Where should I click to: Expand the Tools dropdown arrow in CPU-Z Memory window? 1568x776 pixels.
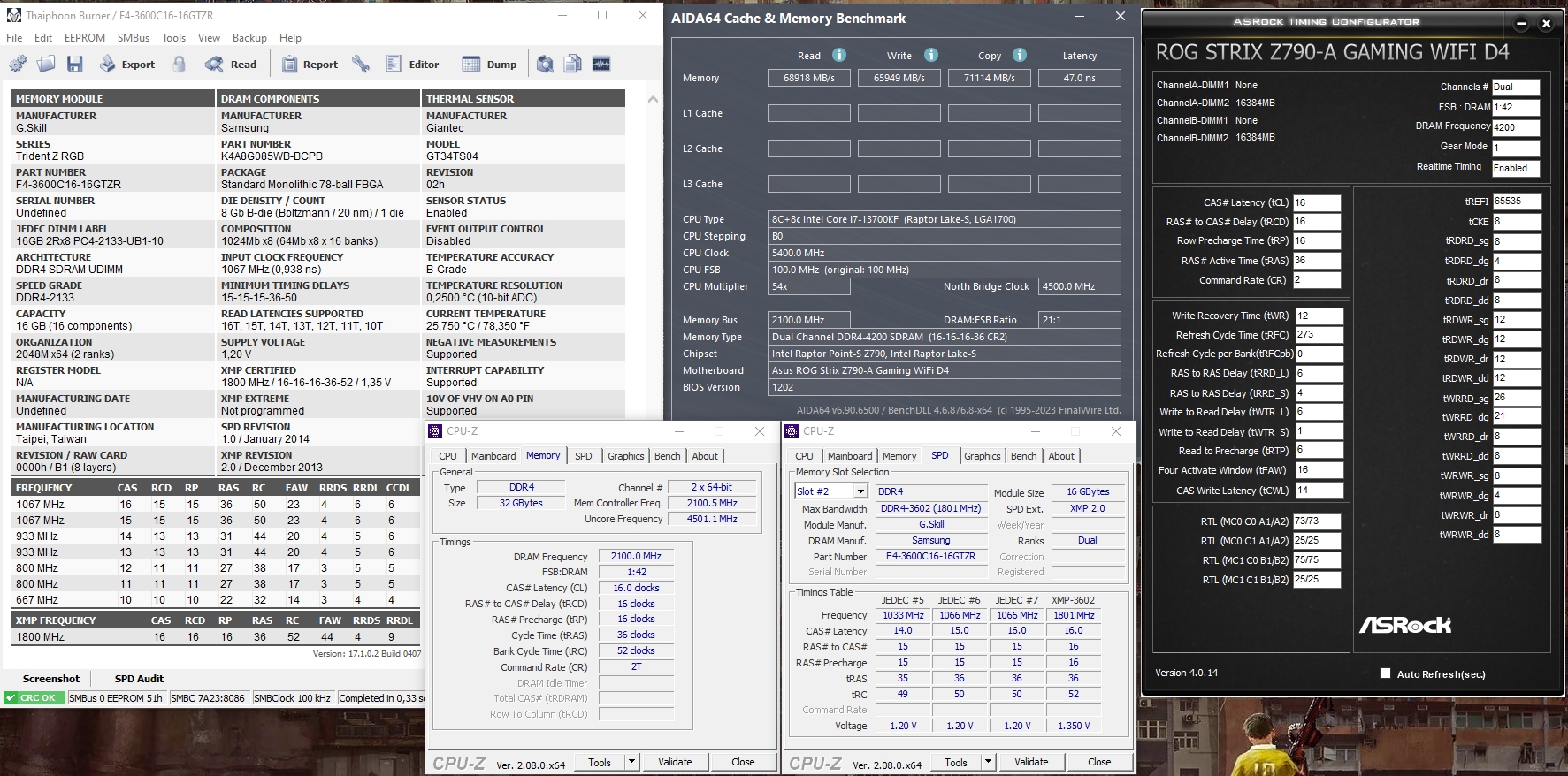coord(631,762)
